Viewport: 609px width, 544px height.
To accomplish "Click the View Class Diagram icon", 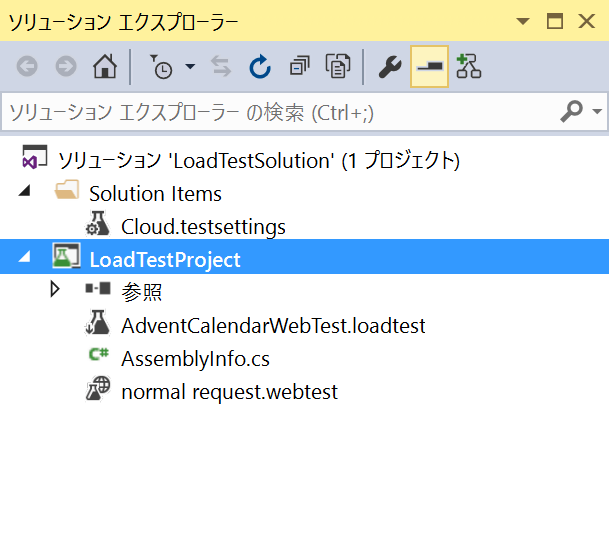I will click(x=468, y=66).
